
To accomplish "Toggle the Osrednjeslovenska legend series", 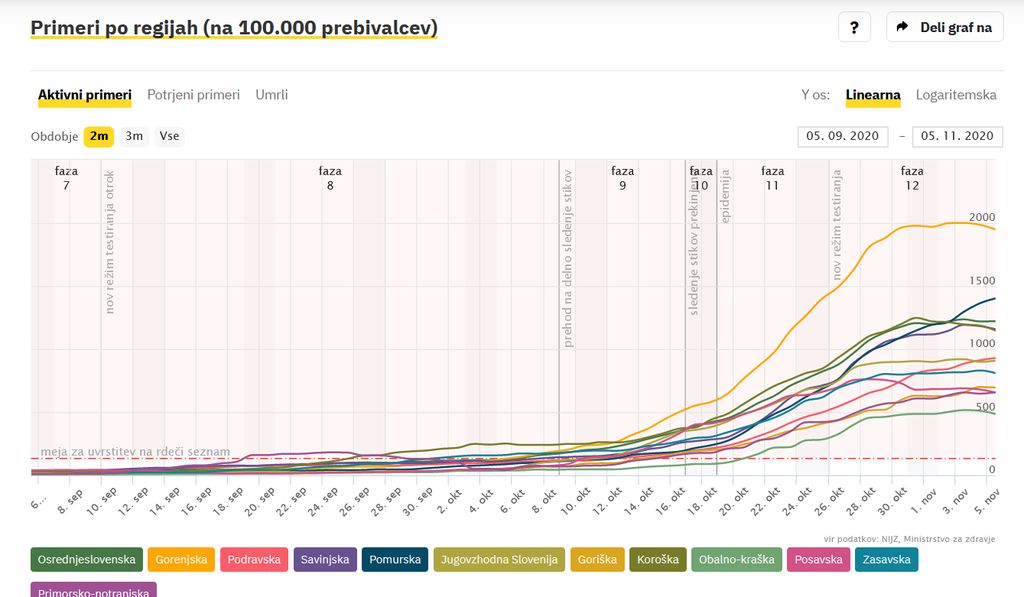I will (x=87, y=560).
